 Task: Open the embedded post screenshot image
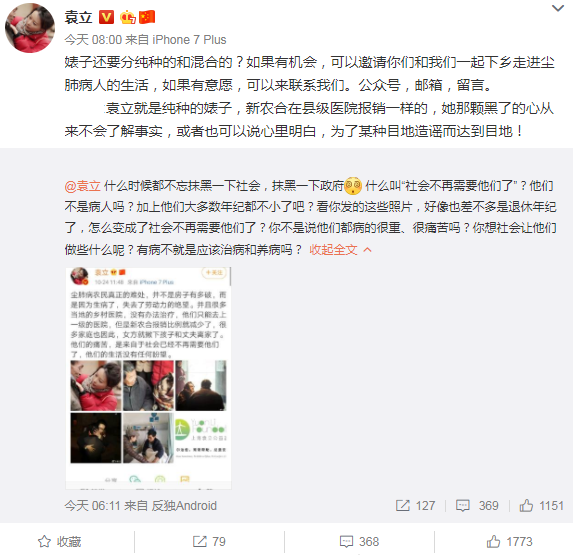point(148,378)
